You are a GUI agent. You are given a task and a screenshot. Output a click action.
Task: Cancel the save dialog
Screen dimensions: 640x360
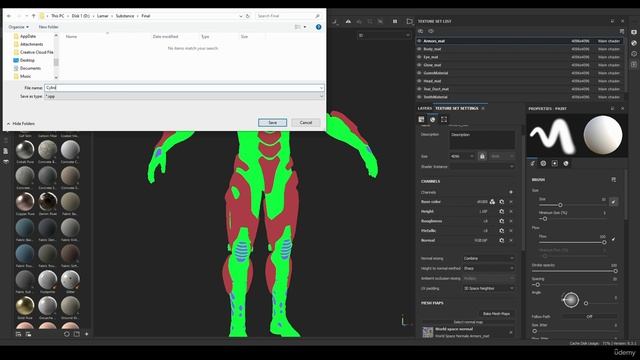(306, 122)
